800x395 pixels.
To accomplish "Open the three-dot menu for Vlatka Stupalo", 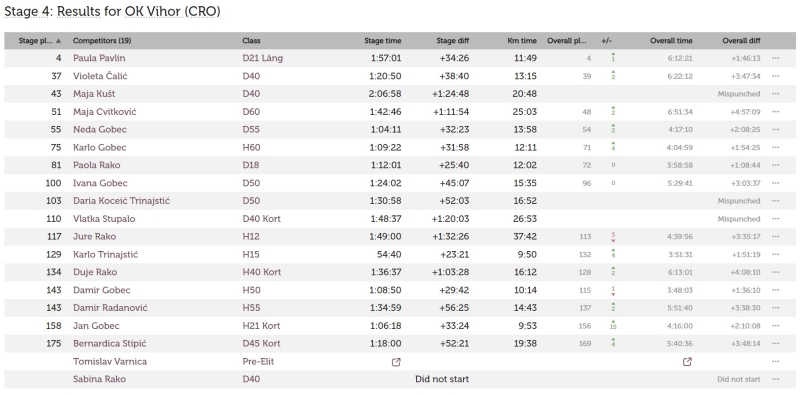I will (x=776, y=219).
